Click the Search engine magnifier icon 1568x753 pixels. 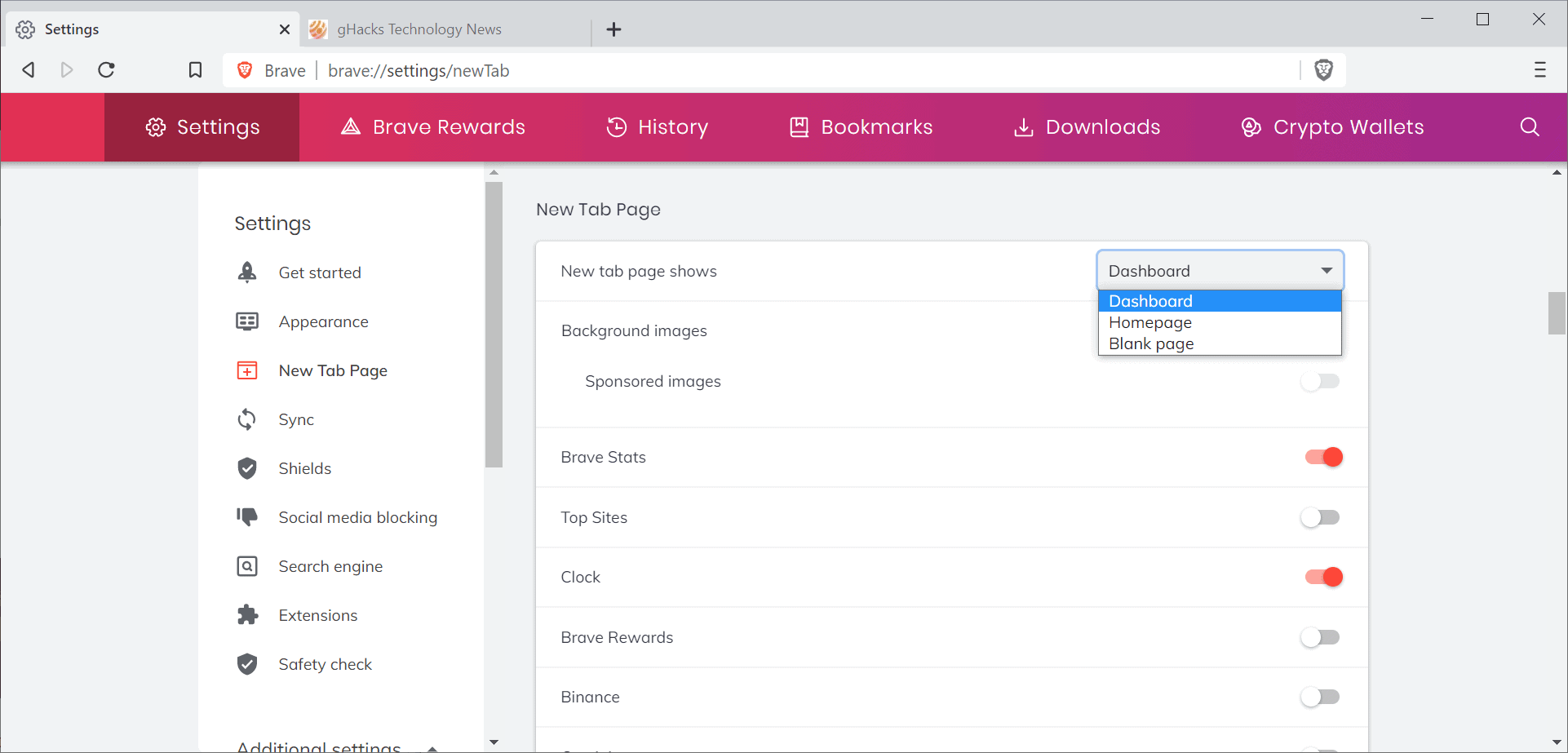coord(247,566)
